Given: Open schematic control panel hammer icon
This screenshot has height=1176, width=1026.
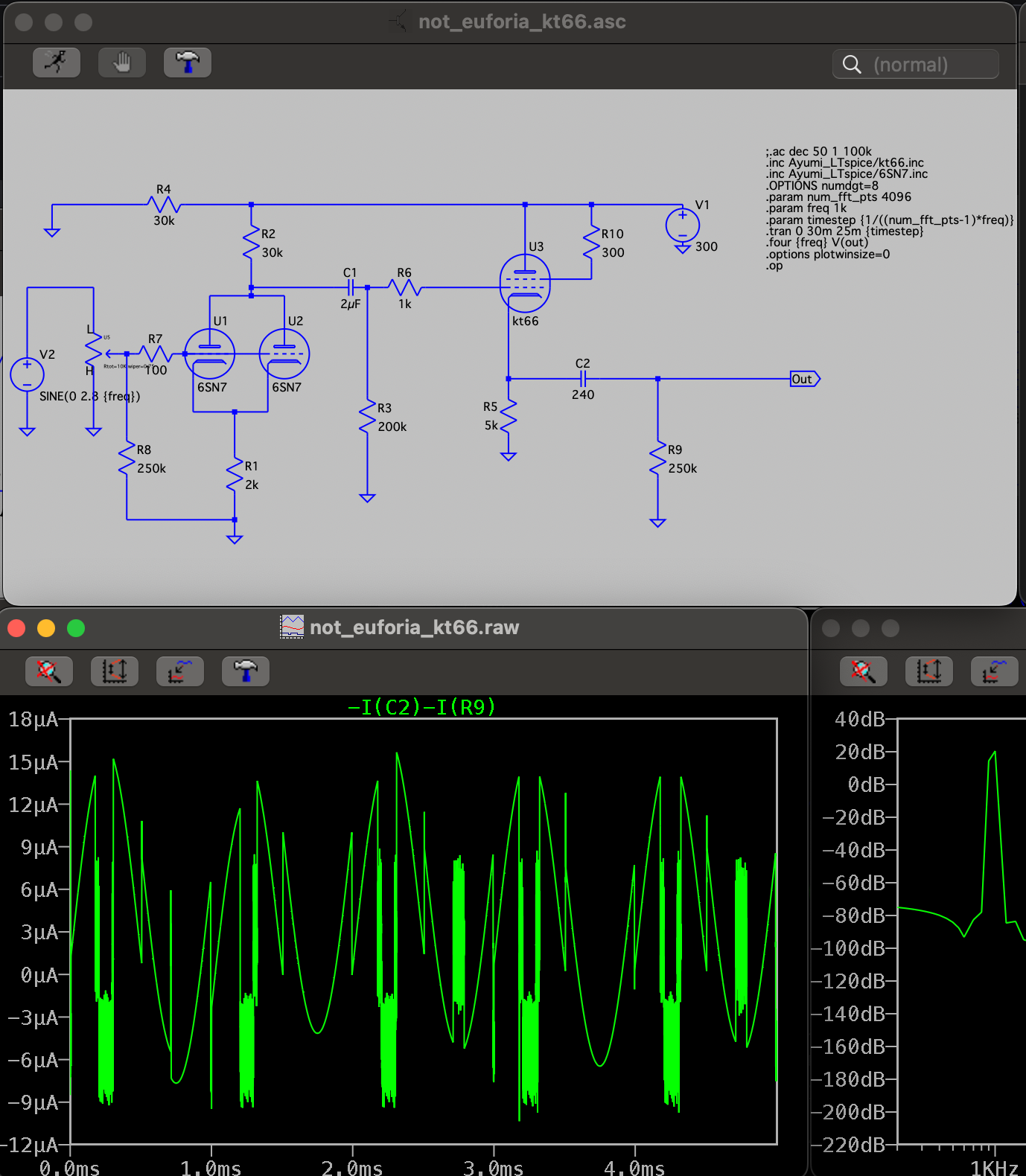Looking at the screenshot, I should point(188,63).
